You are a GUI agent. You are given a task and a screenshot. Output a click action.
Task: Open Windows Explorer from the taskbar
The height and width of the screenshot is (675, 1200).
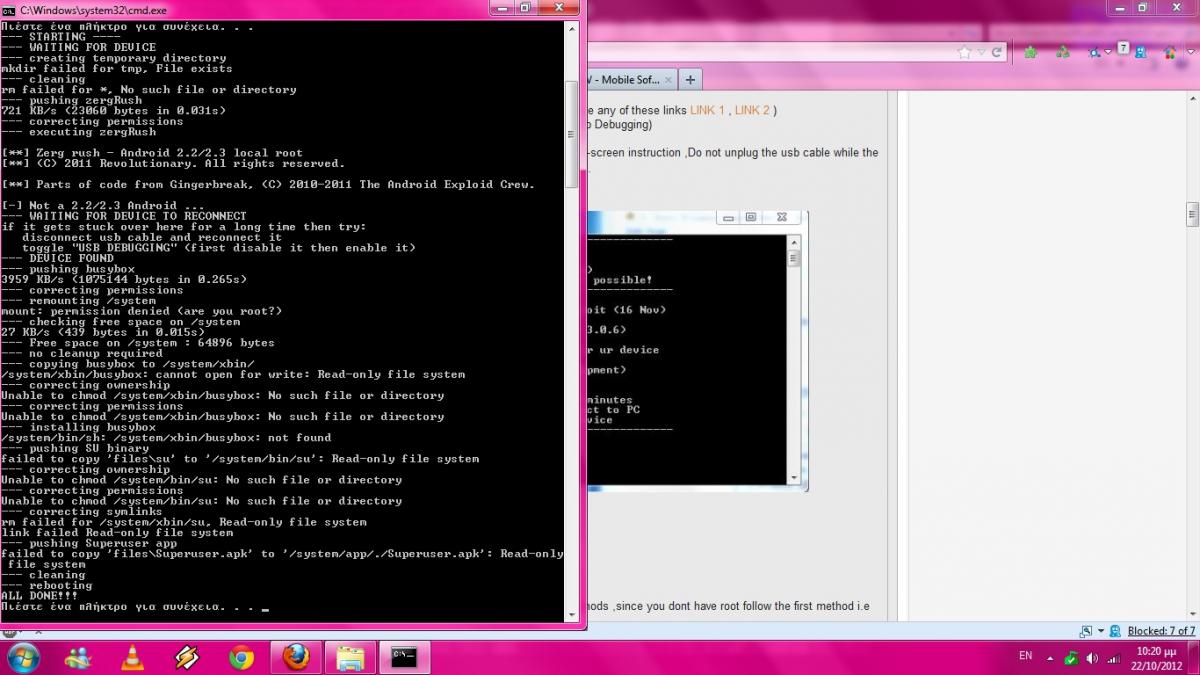coord(350,657)
